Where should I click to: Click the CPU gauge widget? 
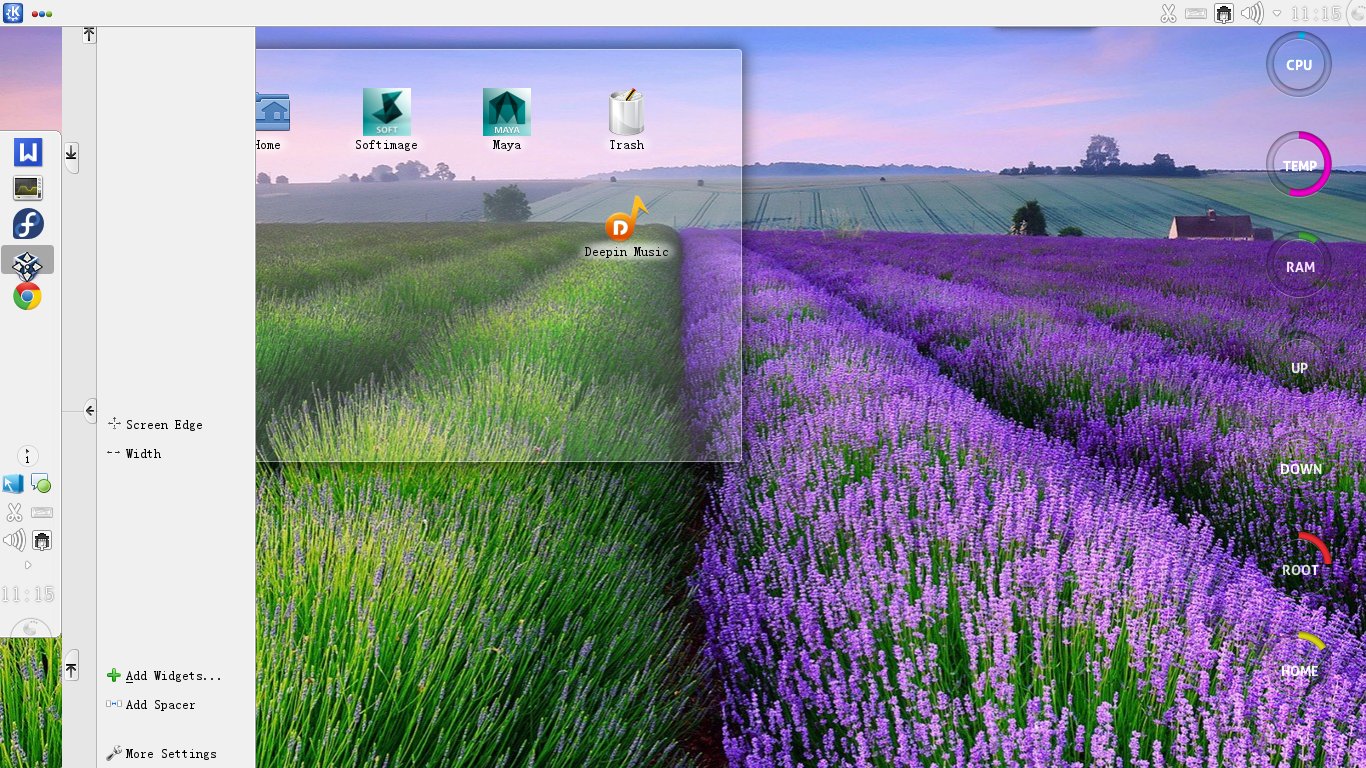pyautogui.click(x=1299, y=64)
